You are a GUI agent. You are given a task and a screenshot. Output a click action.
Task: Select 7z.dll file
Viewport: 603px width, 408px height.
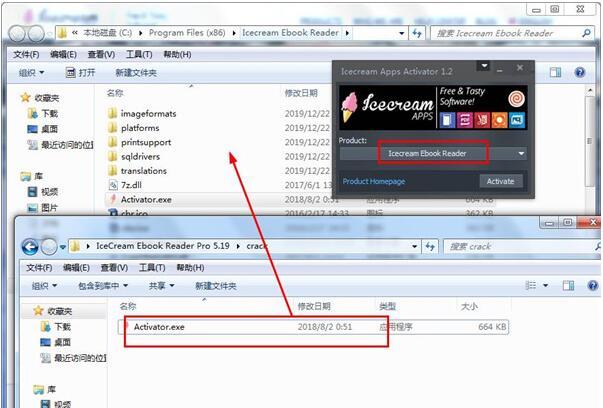click(x=131, y=185)
